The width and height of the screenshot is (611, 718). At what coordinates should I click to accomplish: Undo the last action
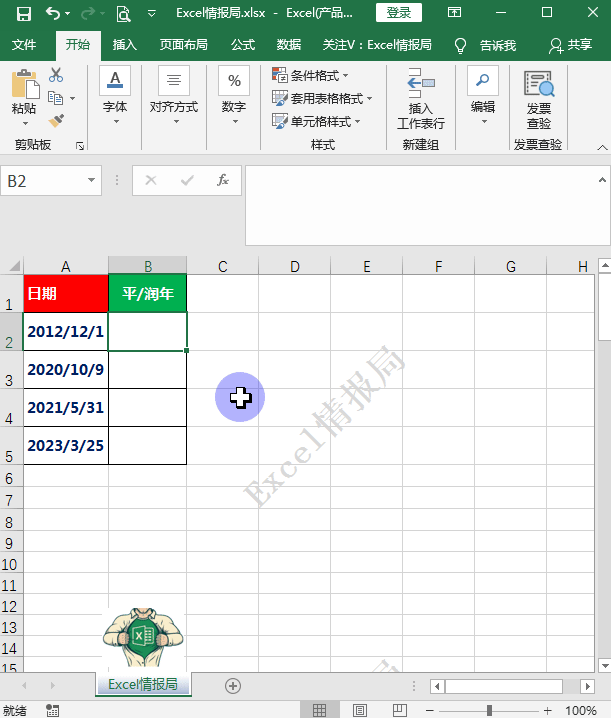click(x=53, y=14)
